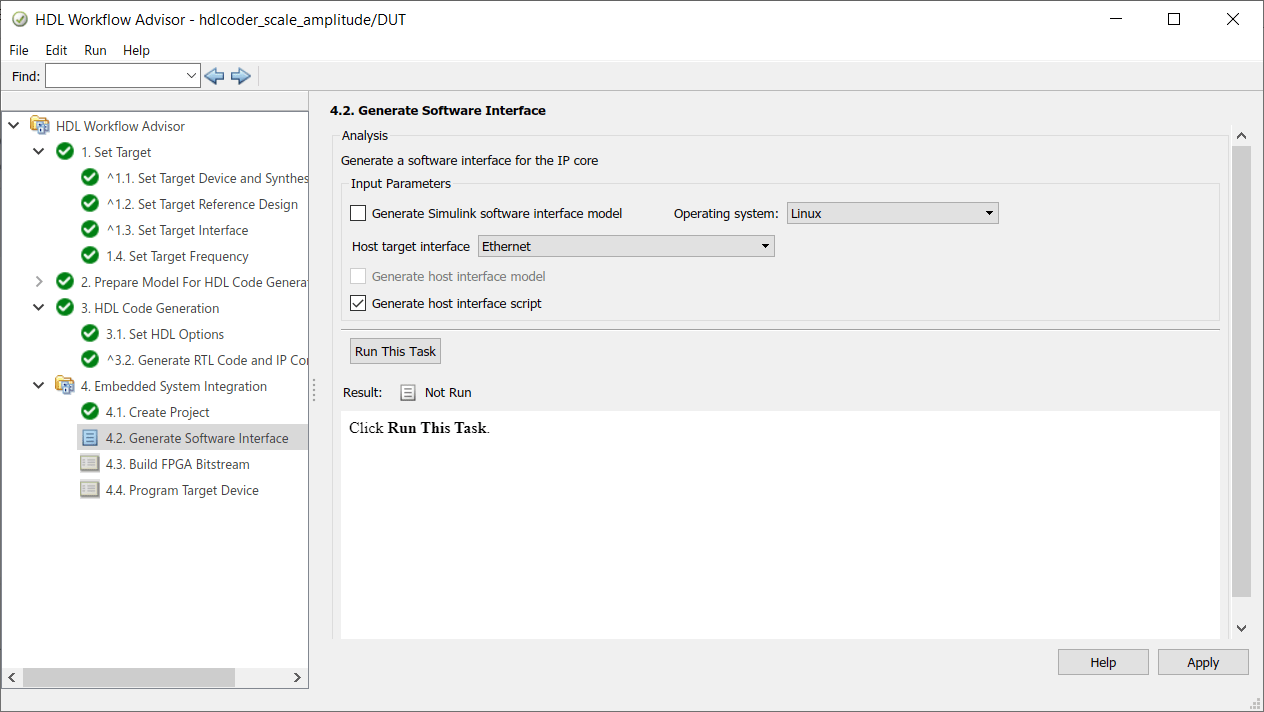Screen dimensions: 1264x712
Task: Collapse the HDL Code Generation node
Action: tap(39, 308)
